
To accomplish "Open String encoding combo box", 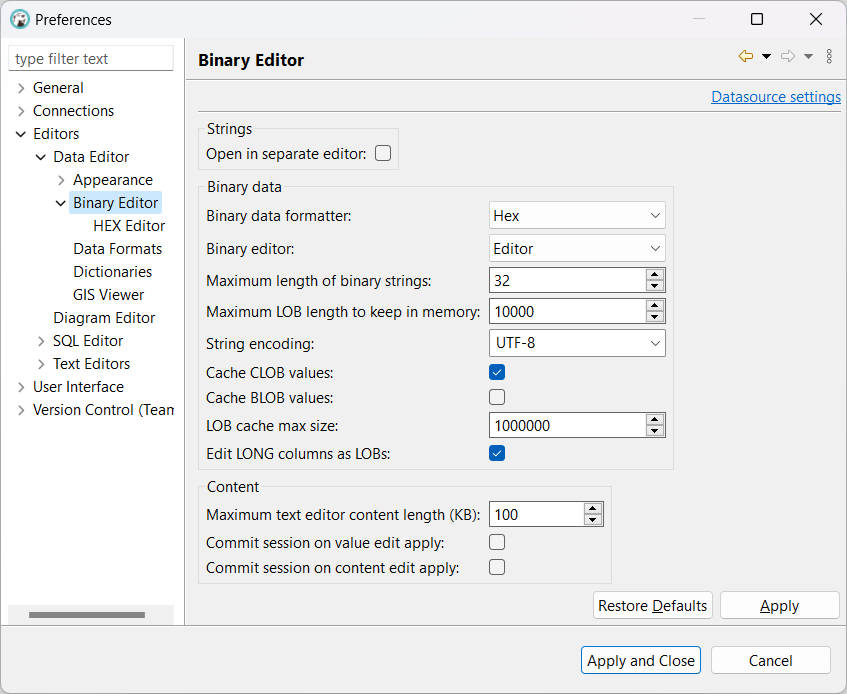I will tap(577, 343).
